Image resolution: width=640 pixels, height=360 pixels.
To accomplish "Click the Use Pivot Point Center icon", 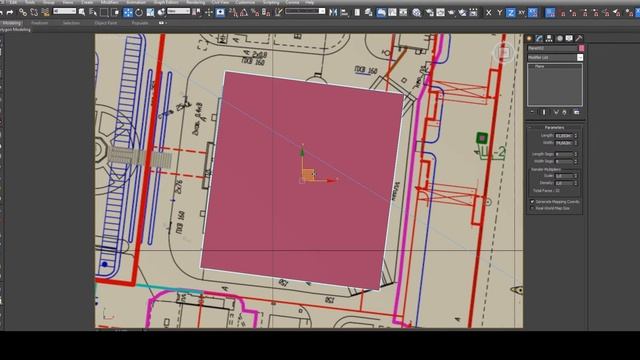I will (x=197, y=13).
